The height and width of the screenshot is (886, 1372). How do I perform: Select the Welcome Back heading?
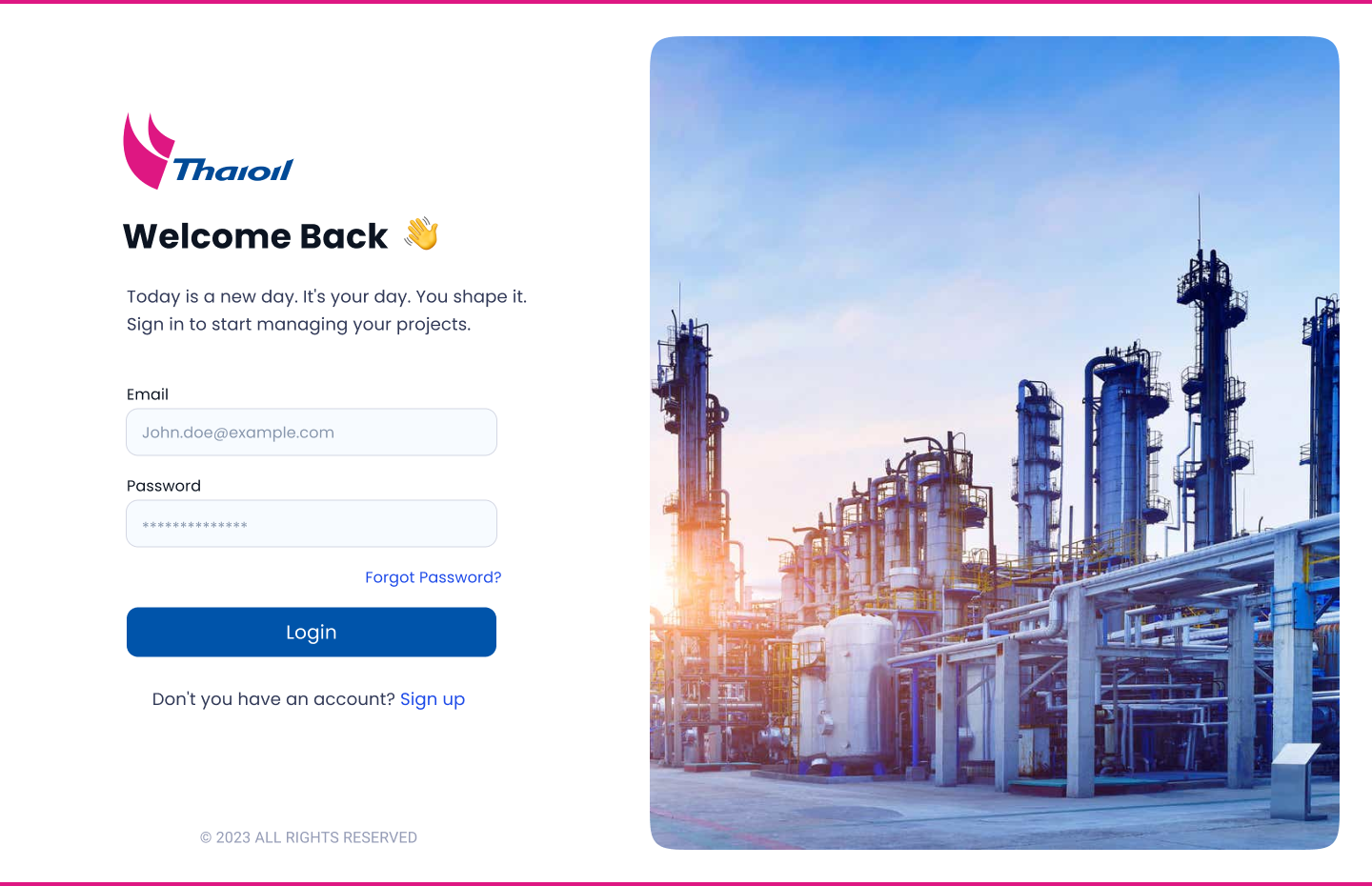tap(255, 236)
